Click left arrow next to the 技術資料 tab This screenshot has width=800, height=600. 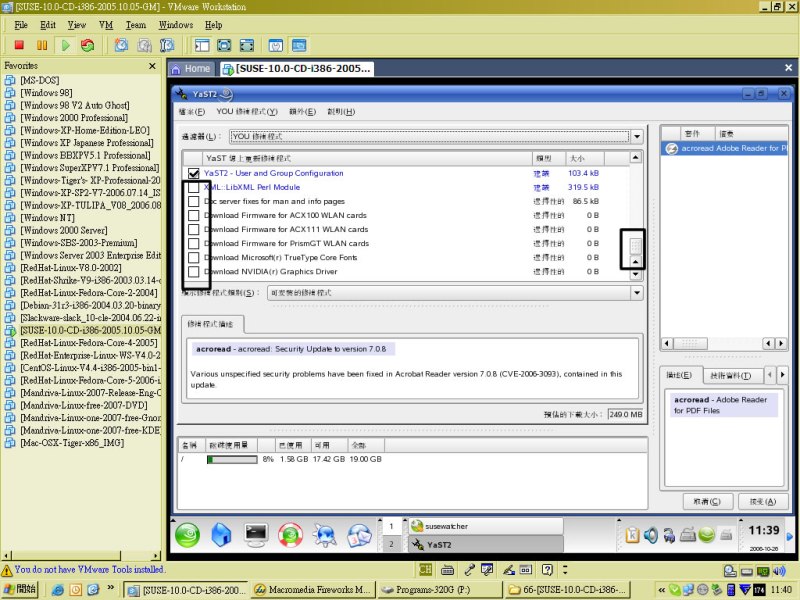pos(770,375)
